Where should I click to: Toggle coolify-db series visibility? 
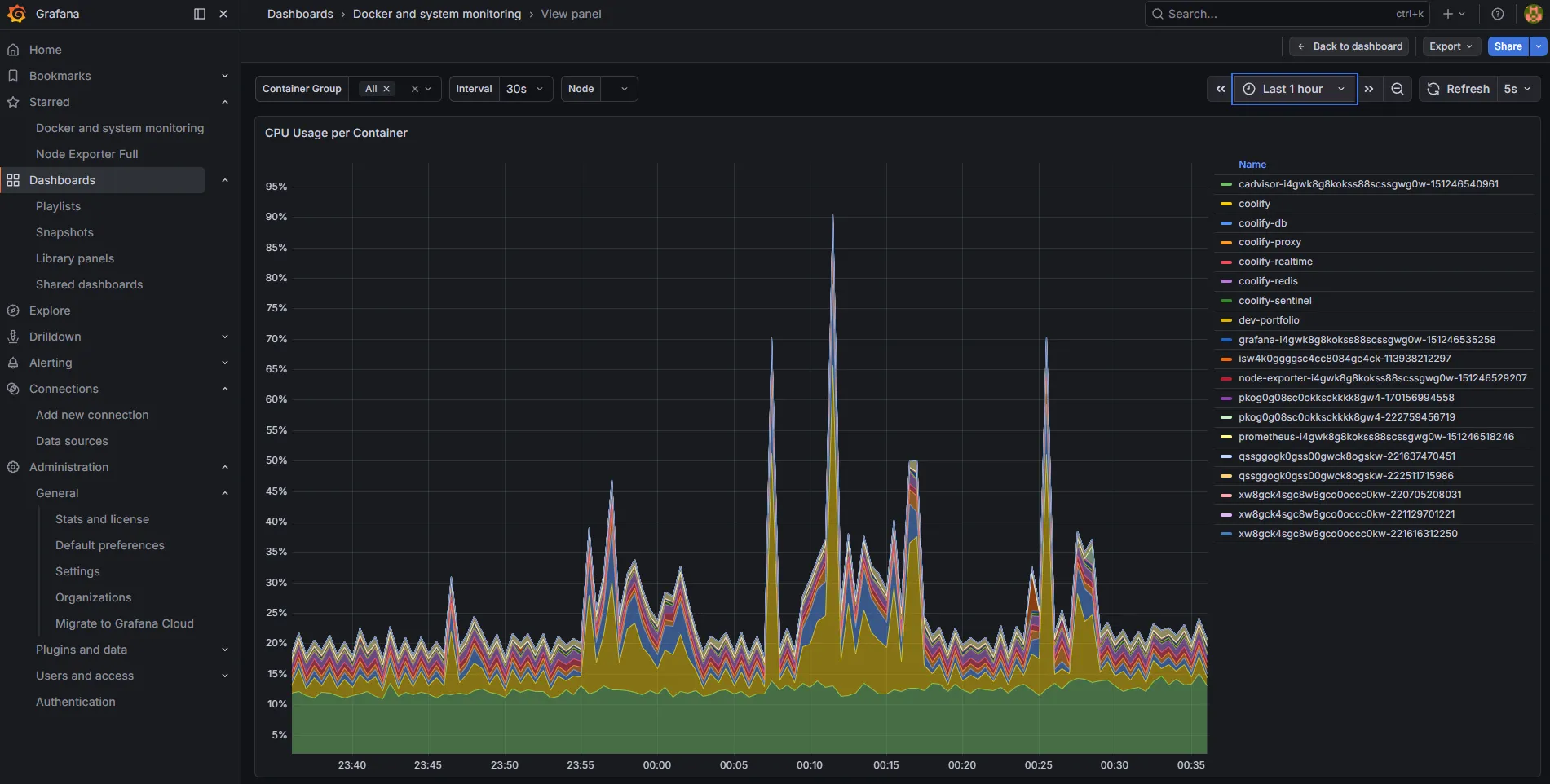(1262, 223)
